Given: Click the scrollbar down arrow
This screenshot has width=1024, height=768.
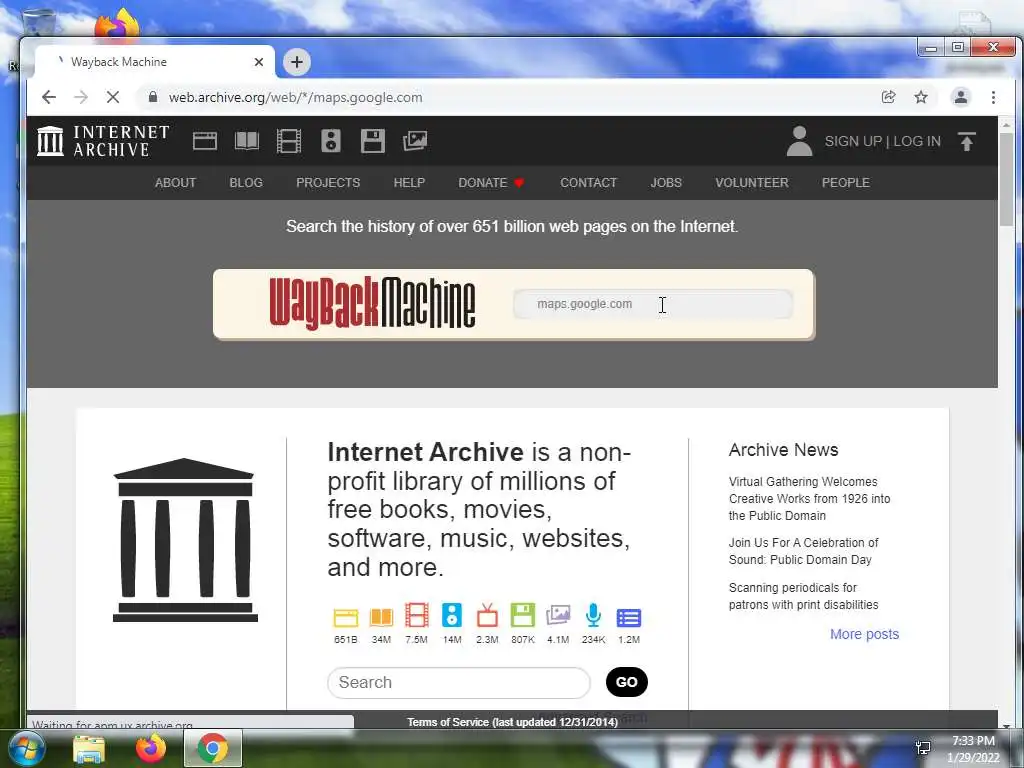Looking at the screenshot, I should pyautogui.click(x=1006, y=725).
